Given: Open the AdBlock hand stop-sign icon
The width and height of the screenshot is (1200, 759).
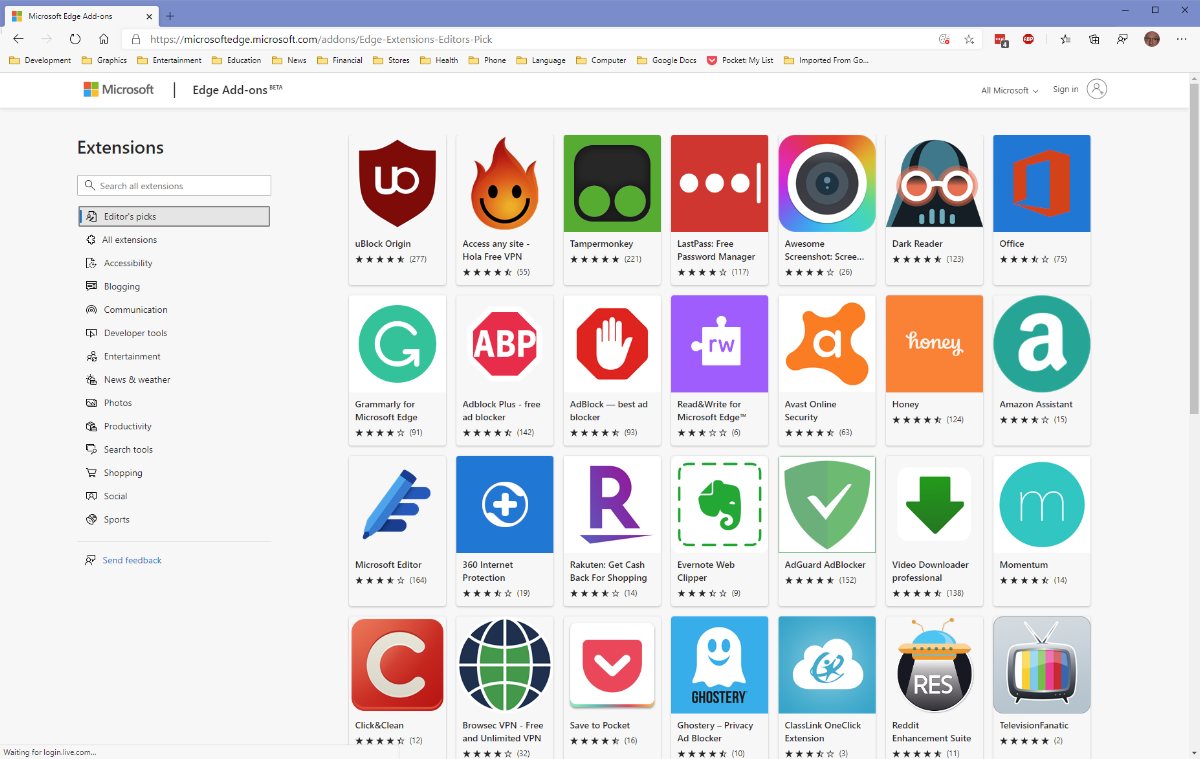Looking at the screenshot, I should click(612, 344).
